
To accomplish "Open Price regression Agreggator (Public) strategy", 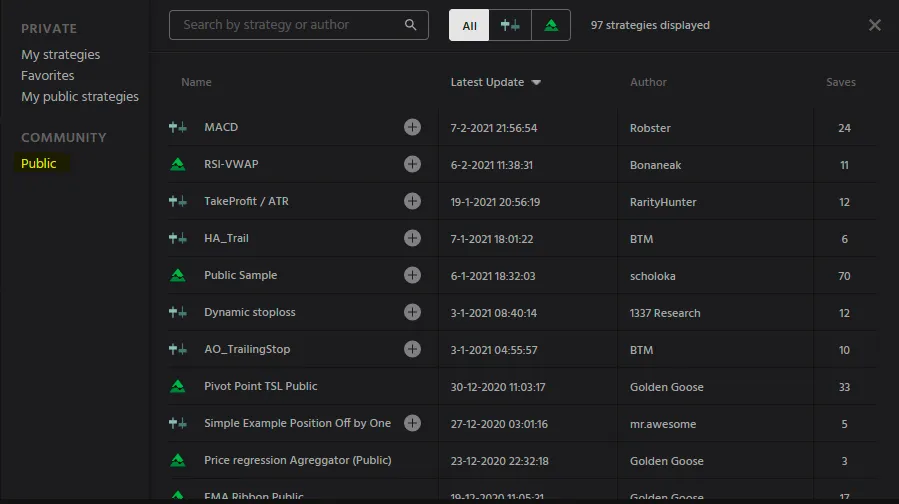I will tap(298, 460).
